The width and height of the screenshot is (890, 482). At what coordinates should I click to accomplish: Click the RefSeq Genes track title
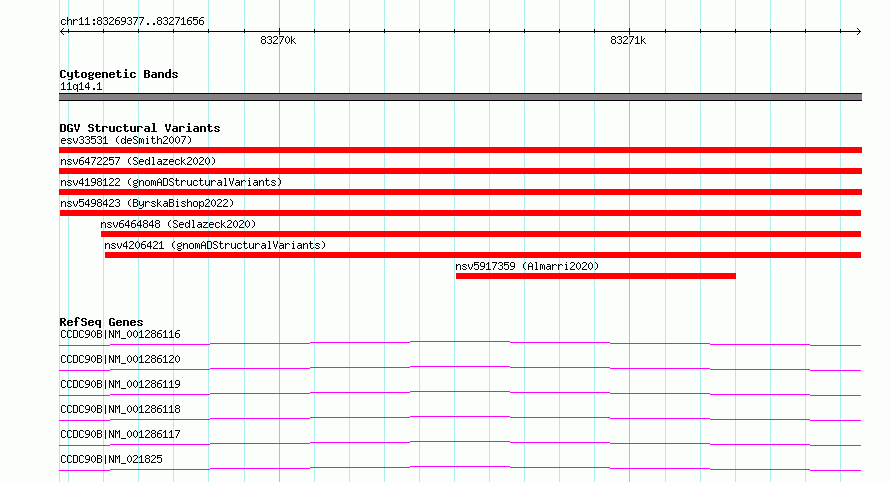[101, 322]
